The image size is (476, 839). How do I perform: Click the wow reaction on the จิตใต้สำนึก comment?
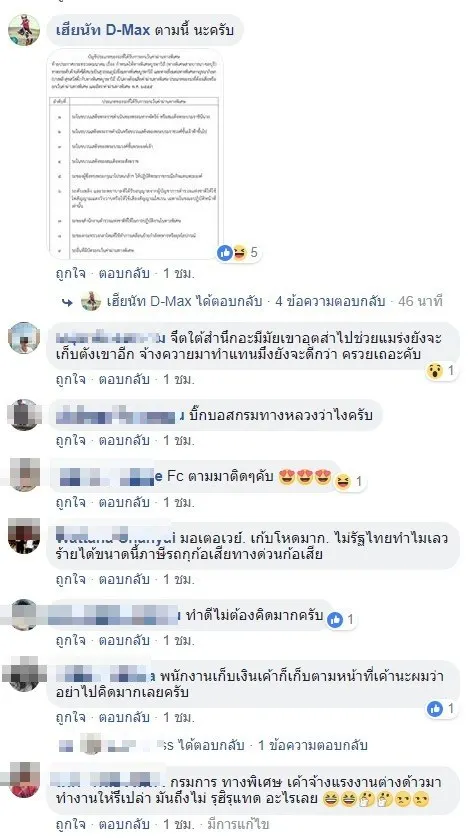click(434, 370)
